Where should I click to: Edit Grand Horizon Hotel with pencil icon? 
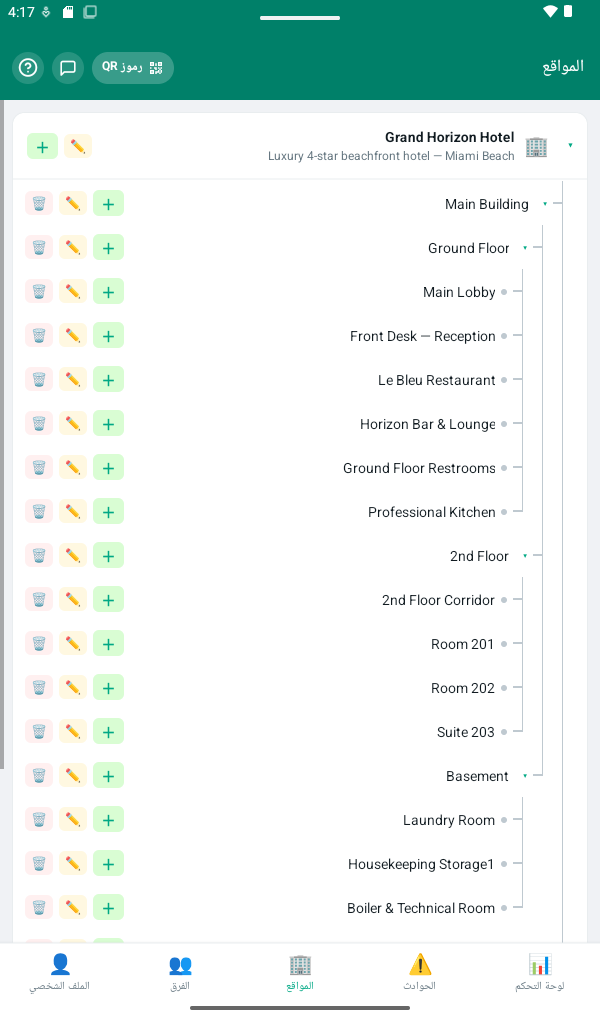(x=78, y=146)
